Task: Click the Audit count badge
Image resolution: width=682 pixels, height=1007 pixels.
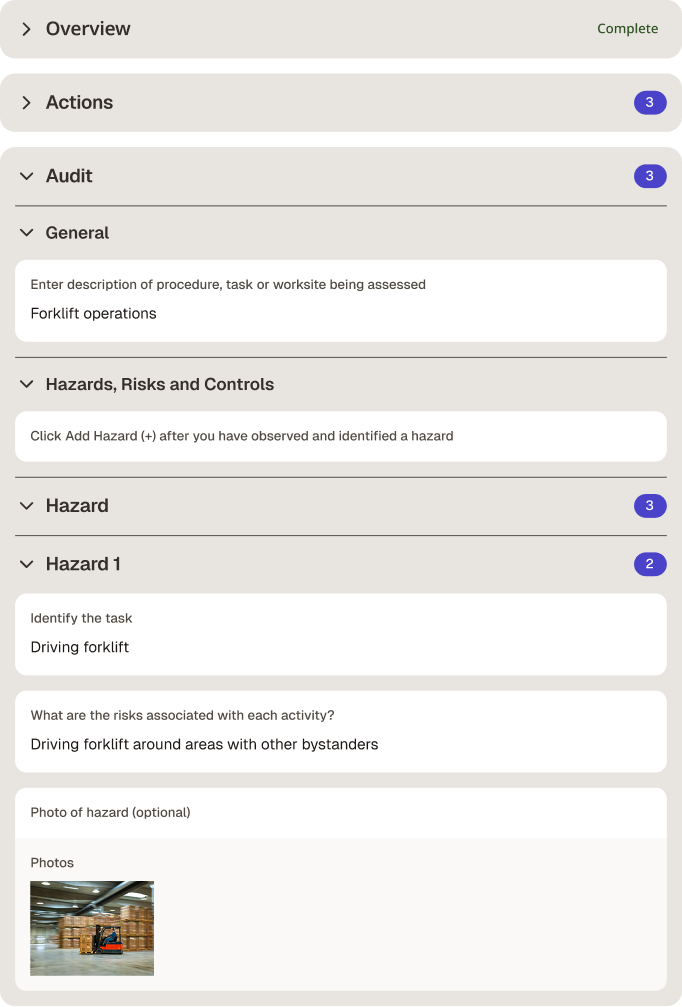Action: coord(650,176)
